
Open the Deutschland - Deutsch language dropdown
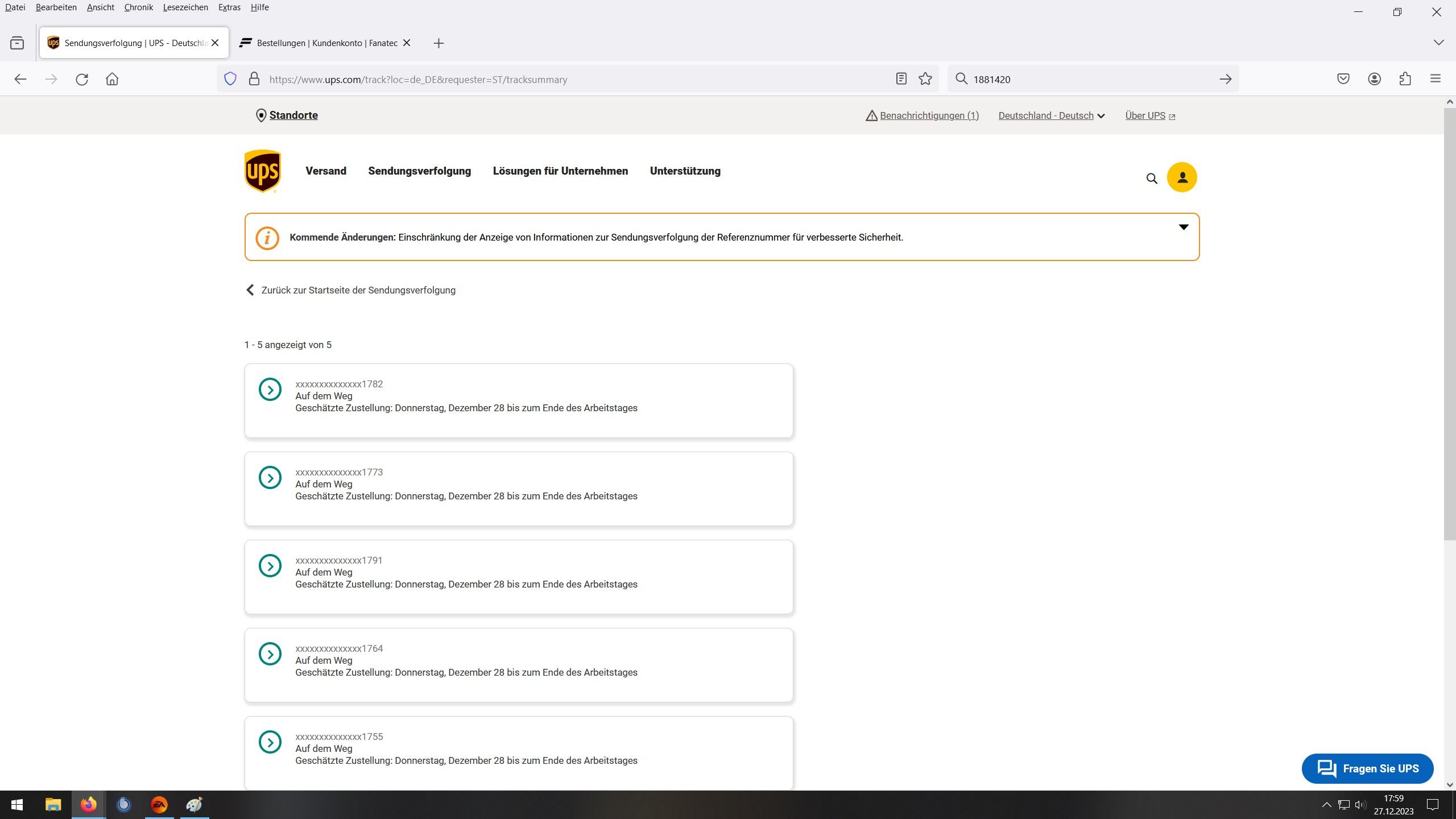pyautogui.click(x=1052, y=115)
